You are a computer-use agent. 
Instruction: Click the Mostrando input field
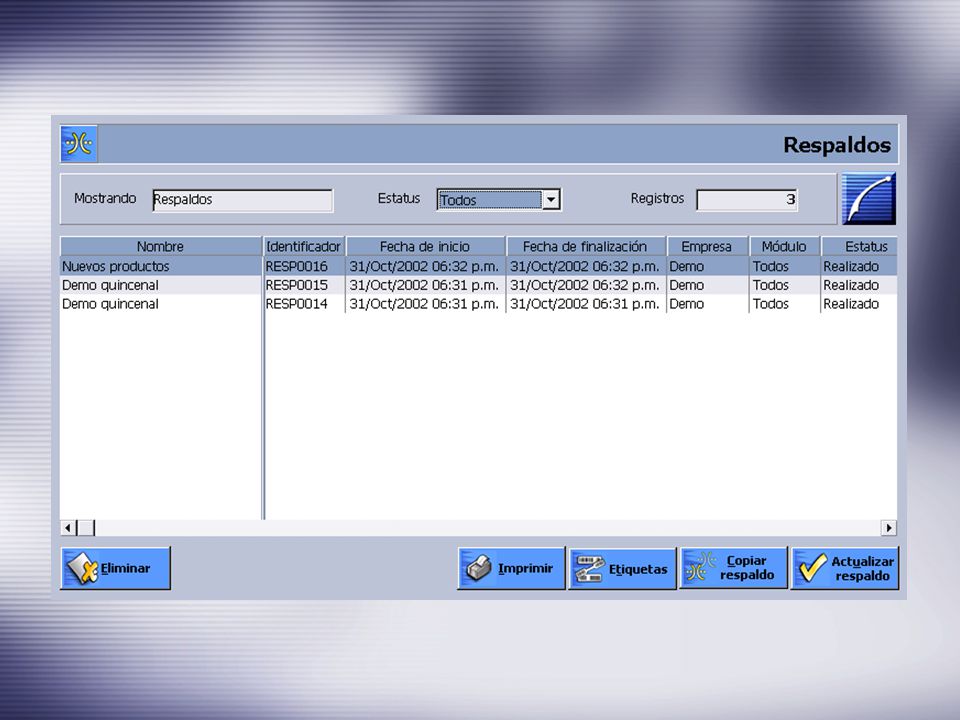point(242,200)
